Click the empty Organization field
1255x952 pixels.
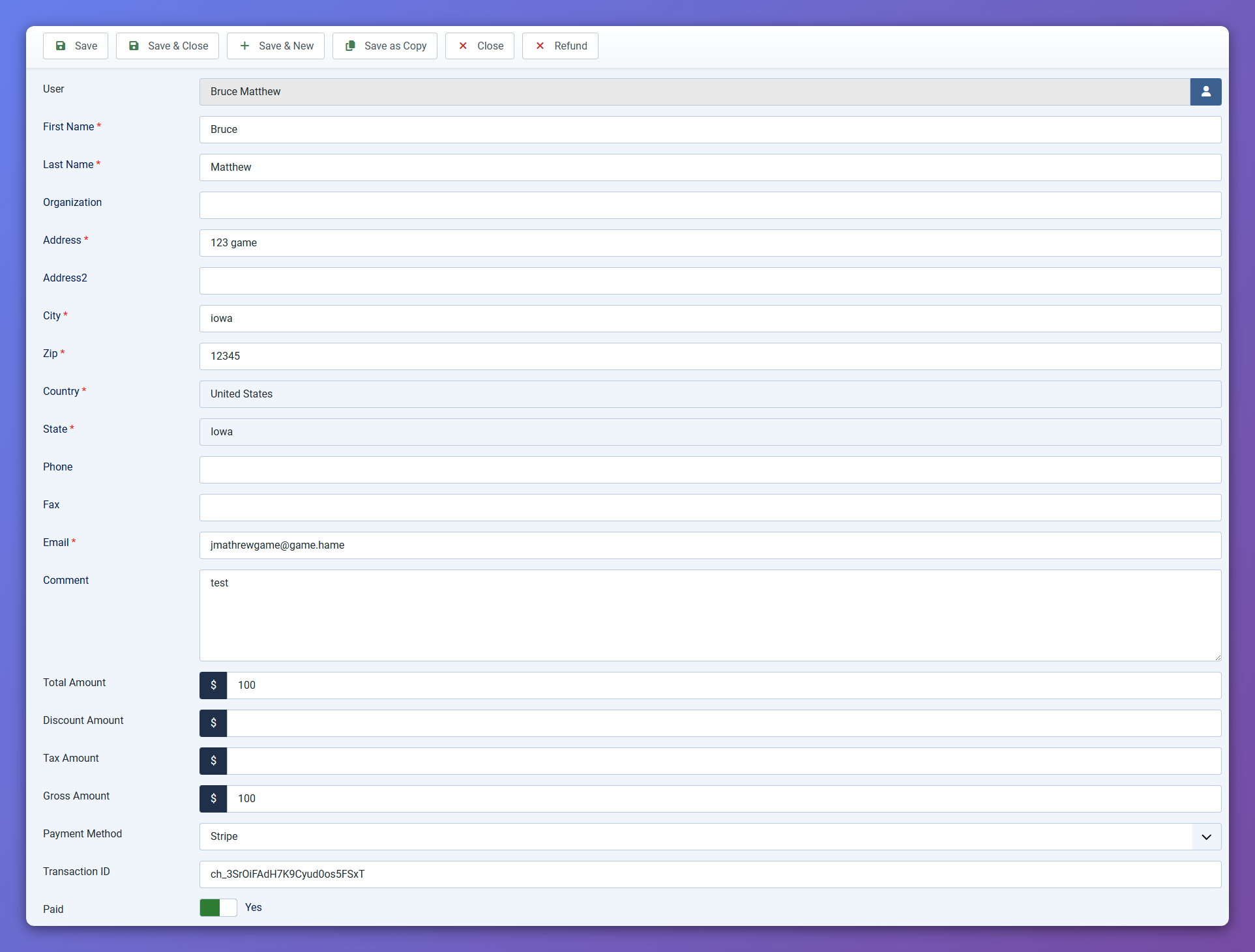[709, 205]
